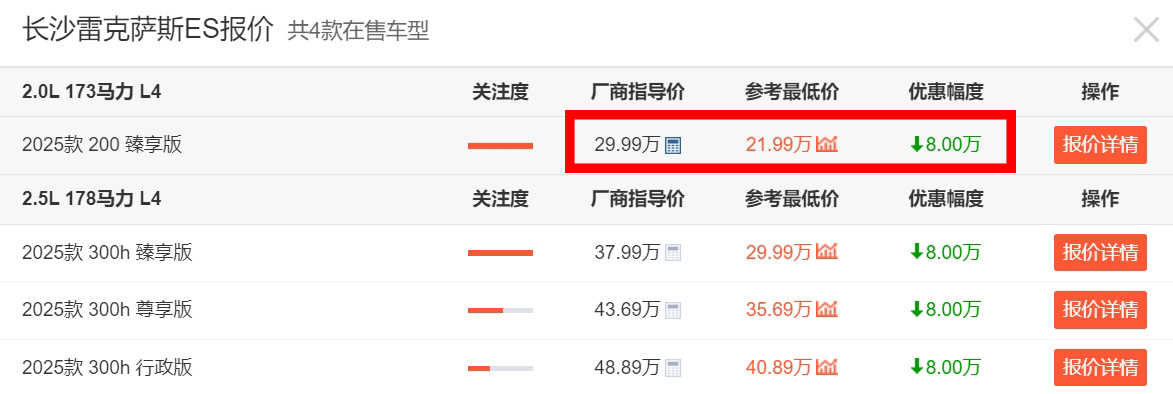Select the 2.0L 173马力 L4 group header
Screen dimensions: 1173x394
point(91,92)
